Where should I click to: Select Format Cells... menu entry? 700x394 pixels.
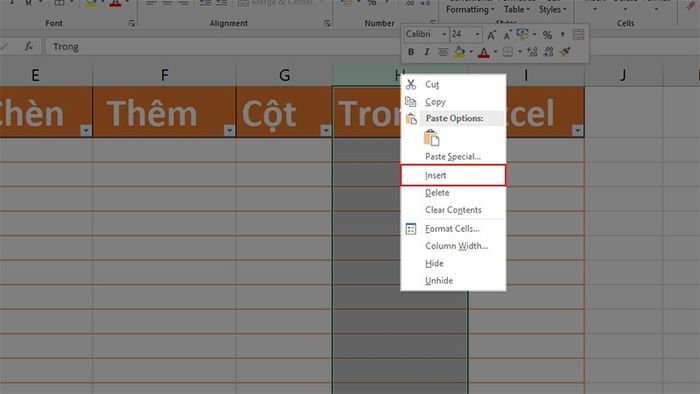click(453, 228)
